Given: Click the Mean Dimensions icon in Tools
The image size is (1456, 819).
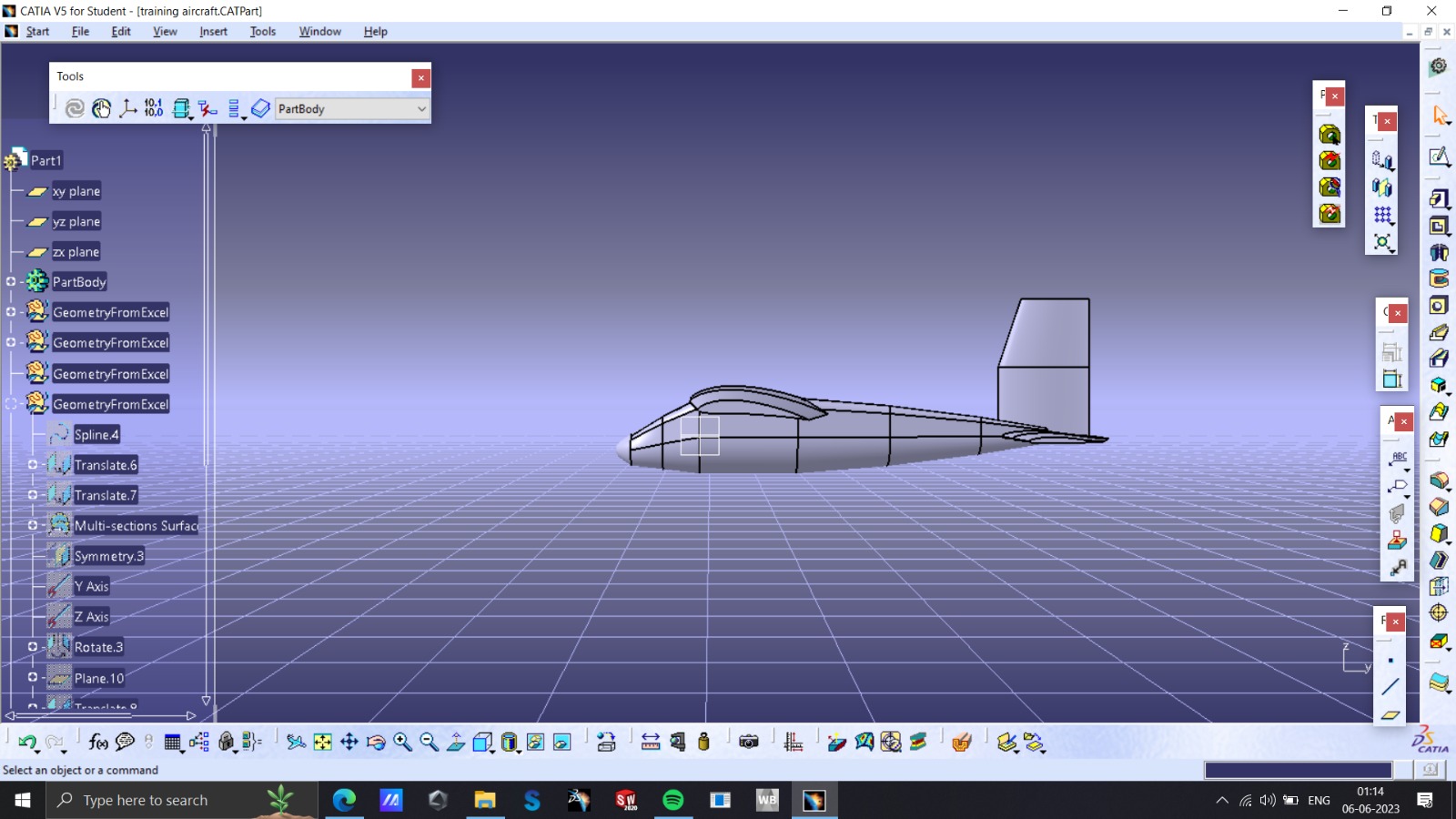Looking at the screenshot, I should 154,108.
